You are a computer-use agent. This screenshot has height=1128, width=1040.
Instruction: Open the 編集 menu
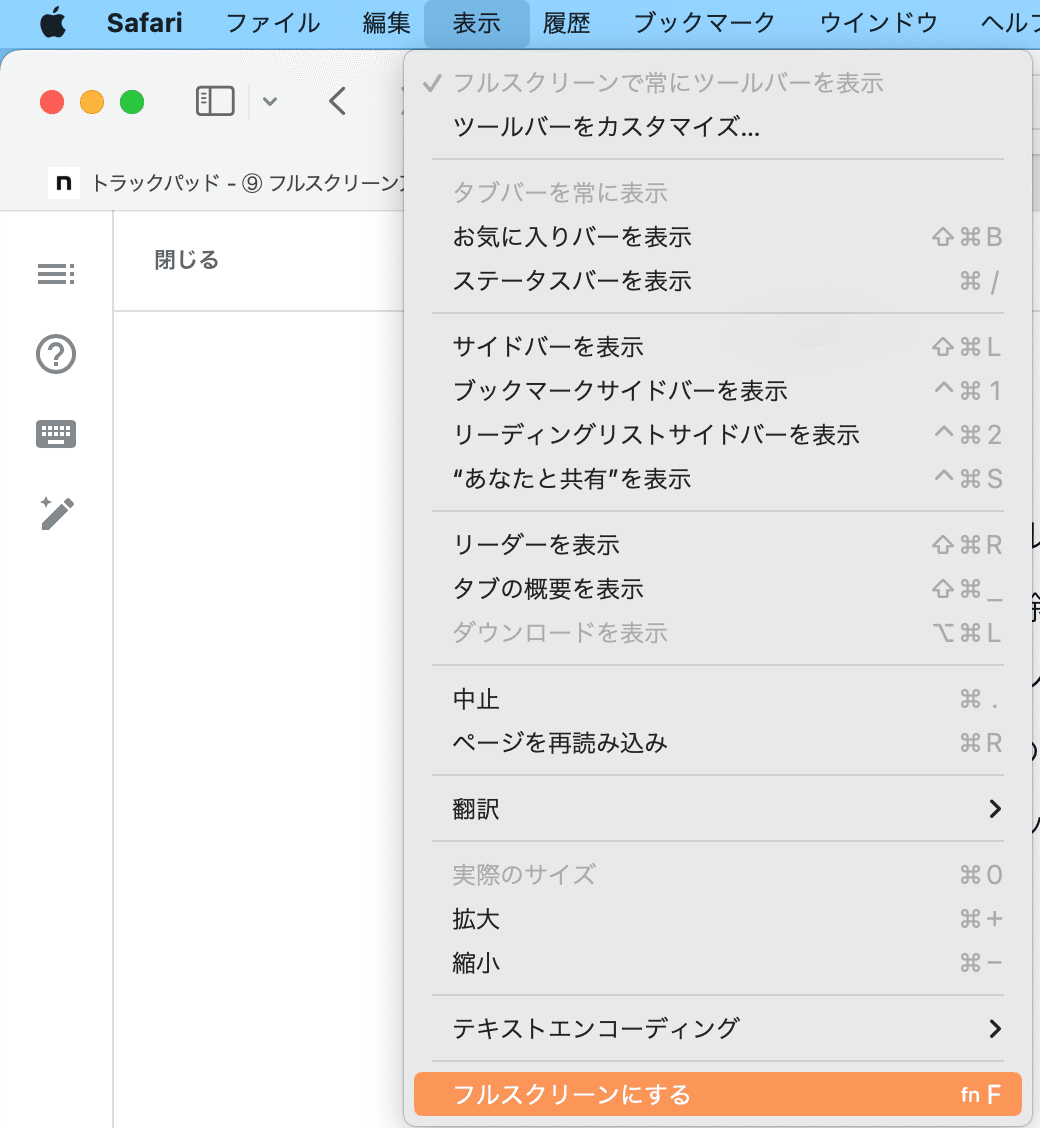pos(386,23)
